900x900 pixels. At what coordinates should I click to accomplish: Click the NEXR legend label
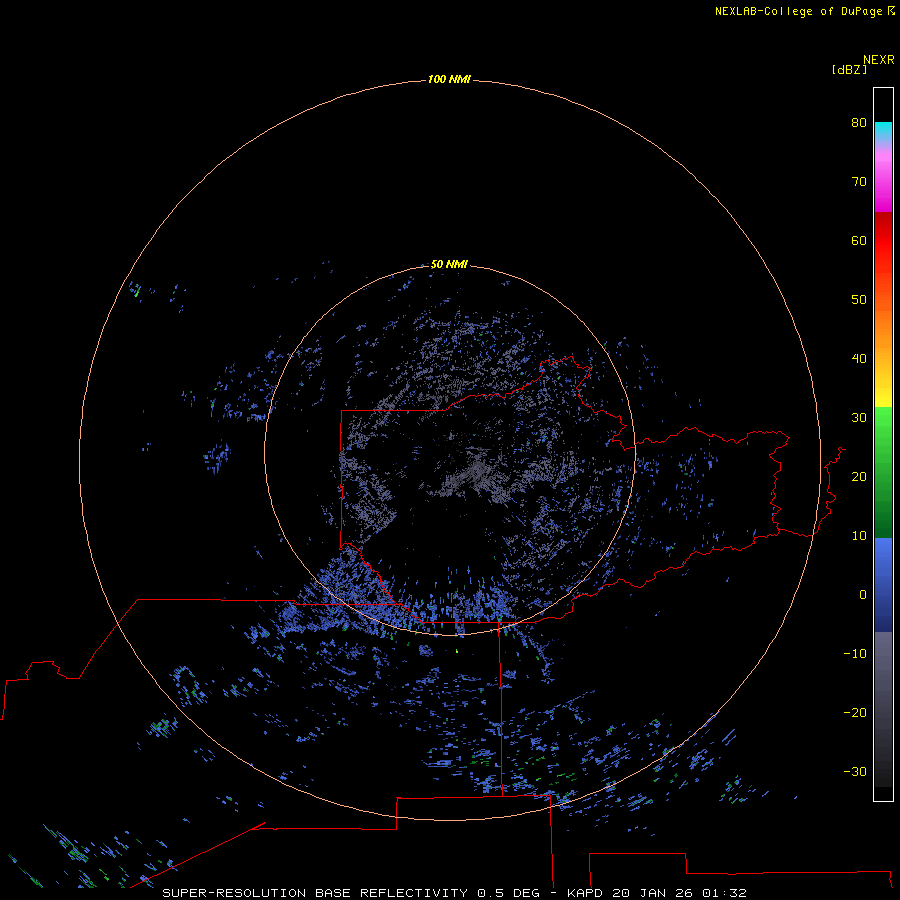click(x=879, y=60)
